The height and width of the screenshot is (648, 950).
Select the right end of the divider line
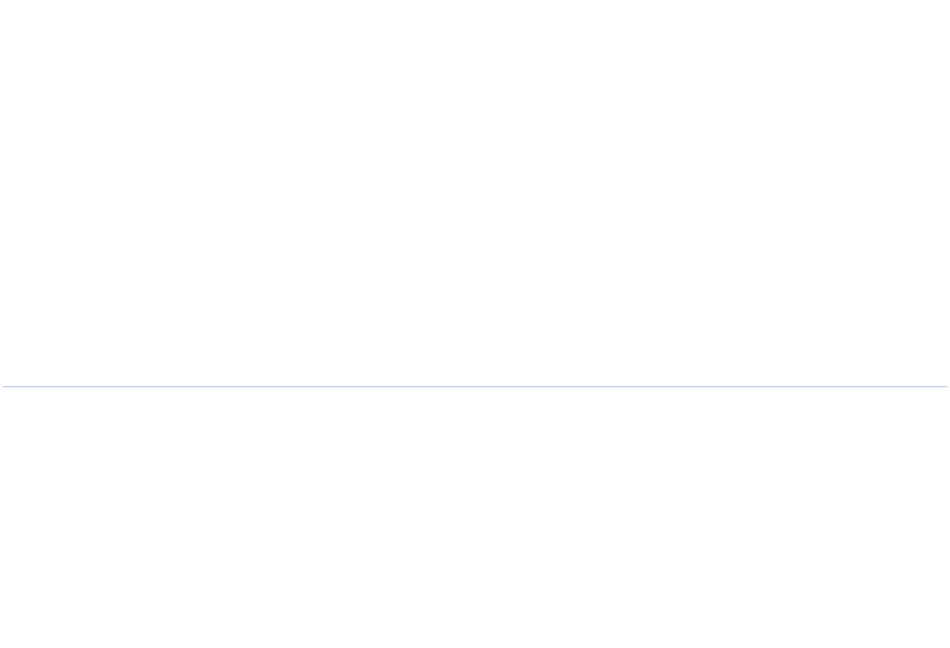pos(946,386)
